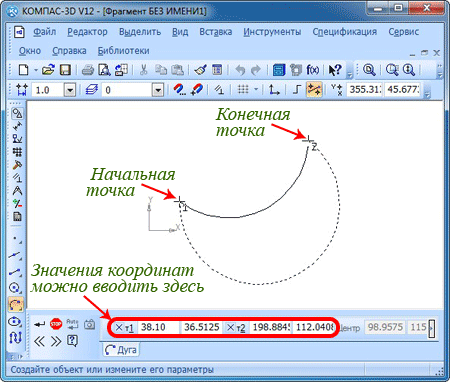
Task: Open the cursor step 1.0 dropdown
Action: pyautogui.click(x=70, y=90)
